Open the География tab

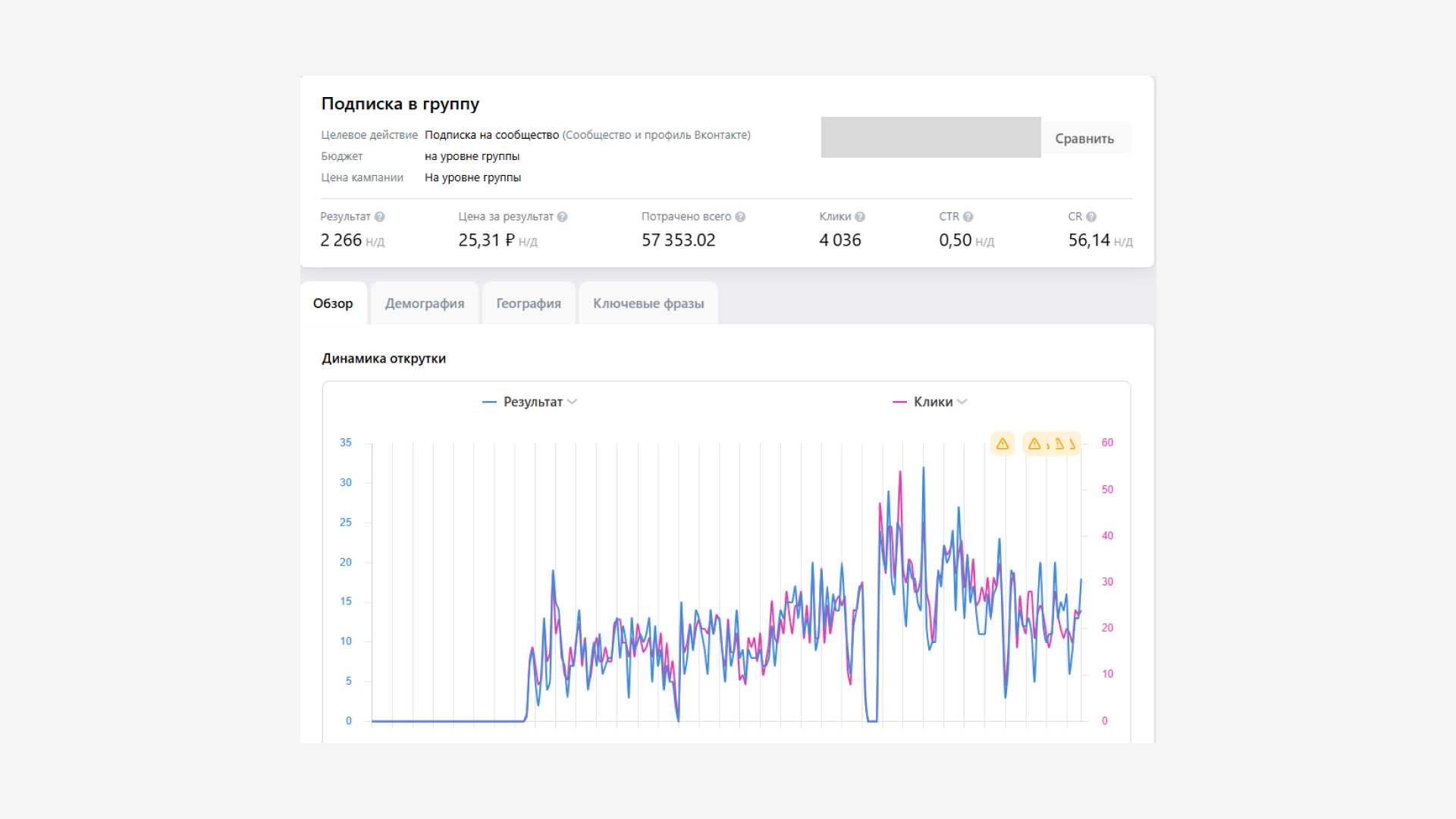[x=529, y=303]
